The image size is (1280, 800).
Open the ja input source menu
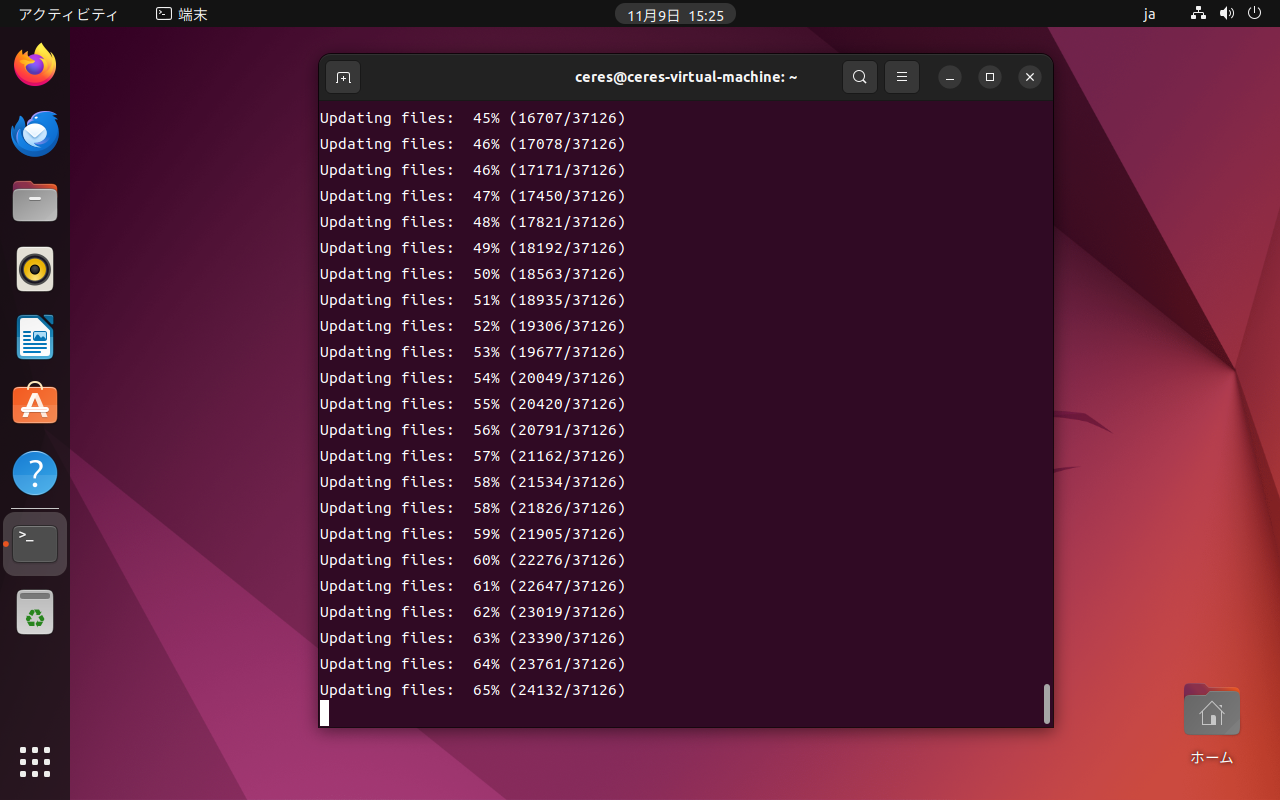click(1150, 15)
